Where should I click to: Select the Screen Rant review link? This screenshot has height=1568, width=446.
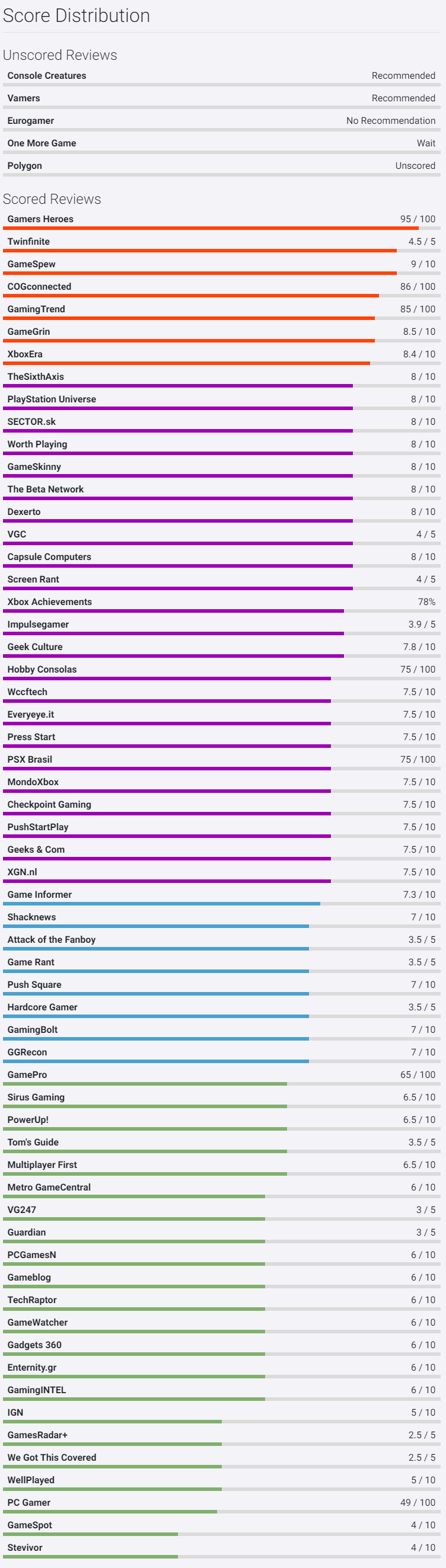(x=33, y=580)
